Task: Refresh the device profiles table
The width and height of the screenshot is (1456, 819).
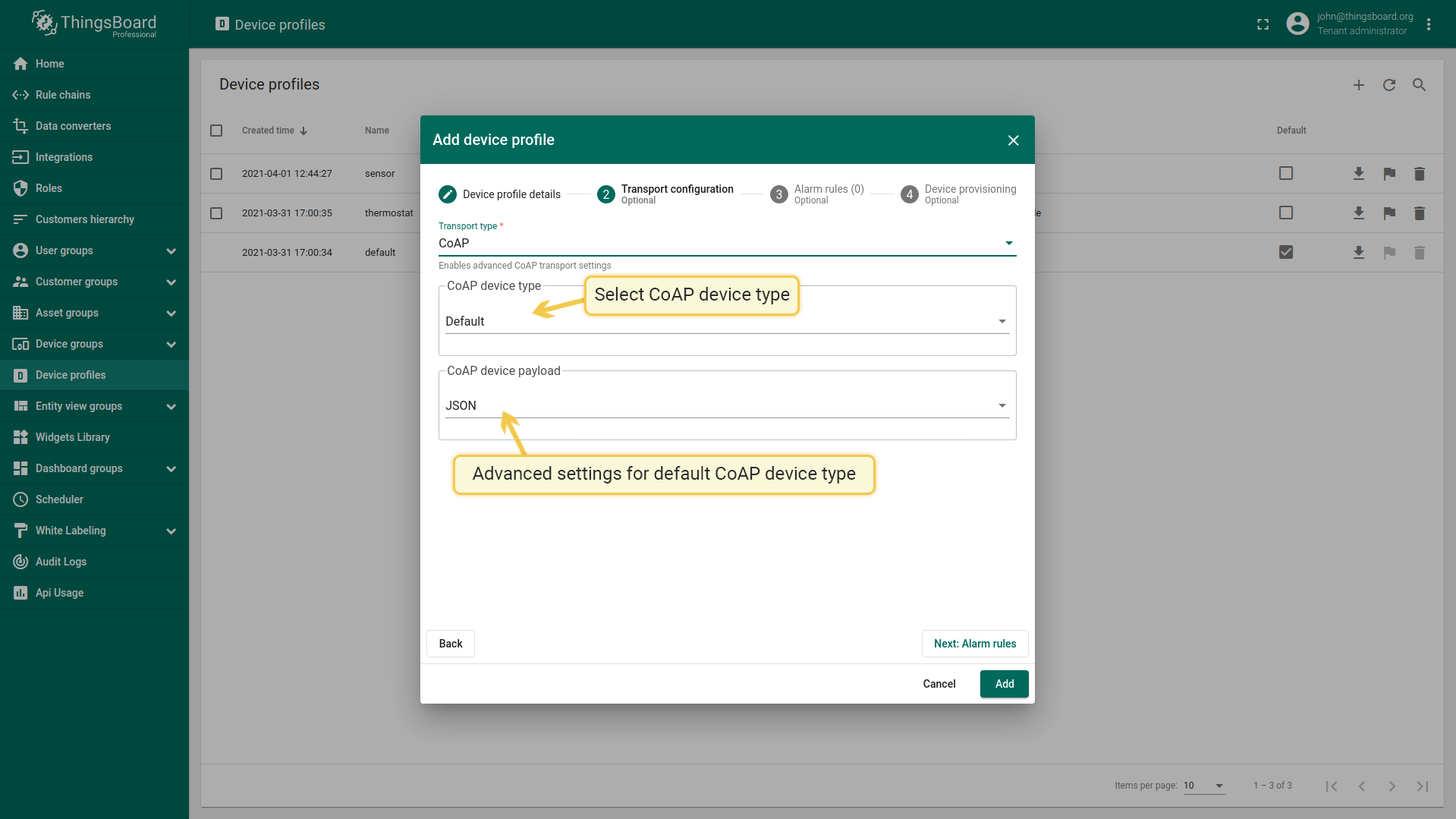Action: tap(1389, 85)
